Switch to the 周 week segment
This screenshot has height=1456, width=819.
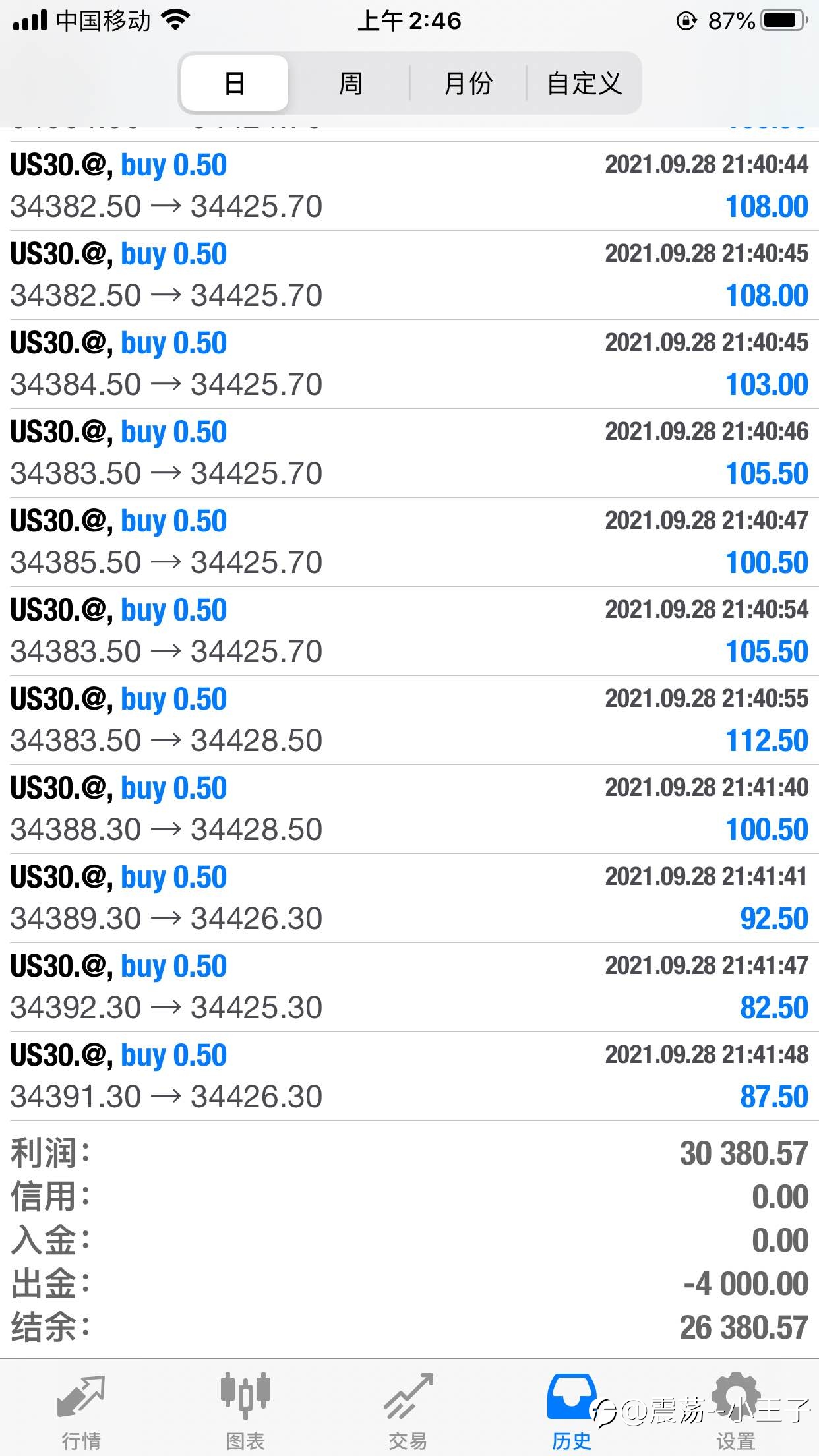tap(351, 83)
